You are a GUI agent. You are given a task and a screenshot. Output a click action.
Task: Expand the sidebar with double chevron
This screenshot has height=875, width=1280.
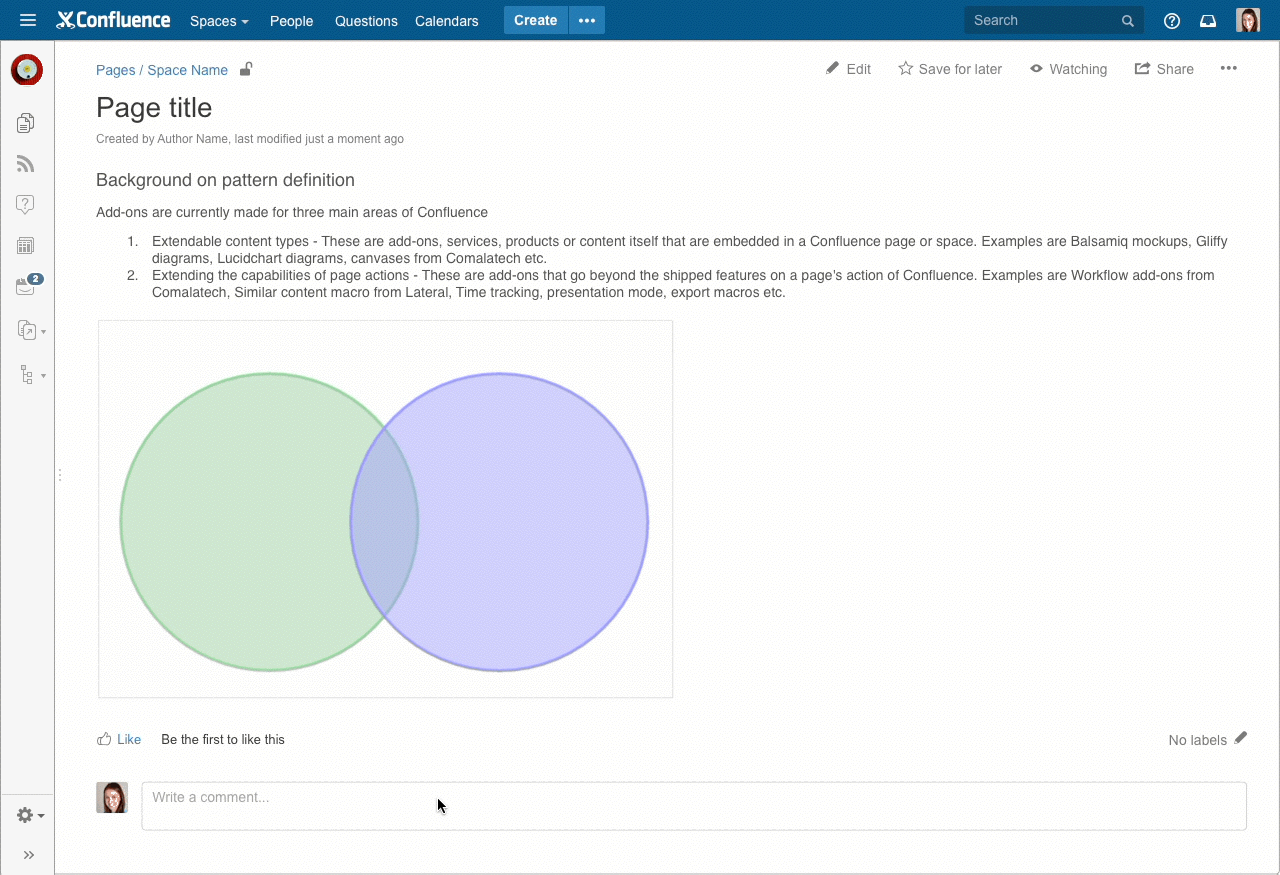[29, 855]
